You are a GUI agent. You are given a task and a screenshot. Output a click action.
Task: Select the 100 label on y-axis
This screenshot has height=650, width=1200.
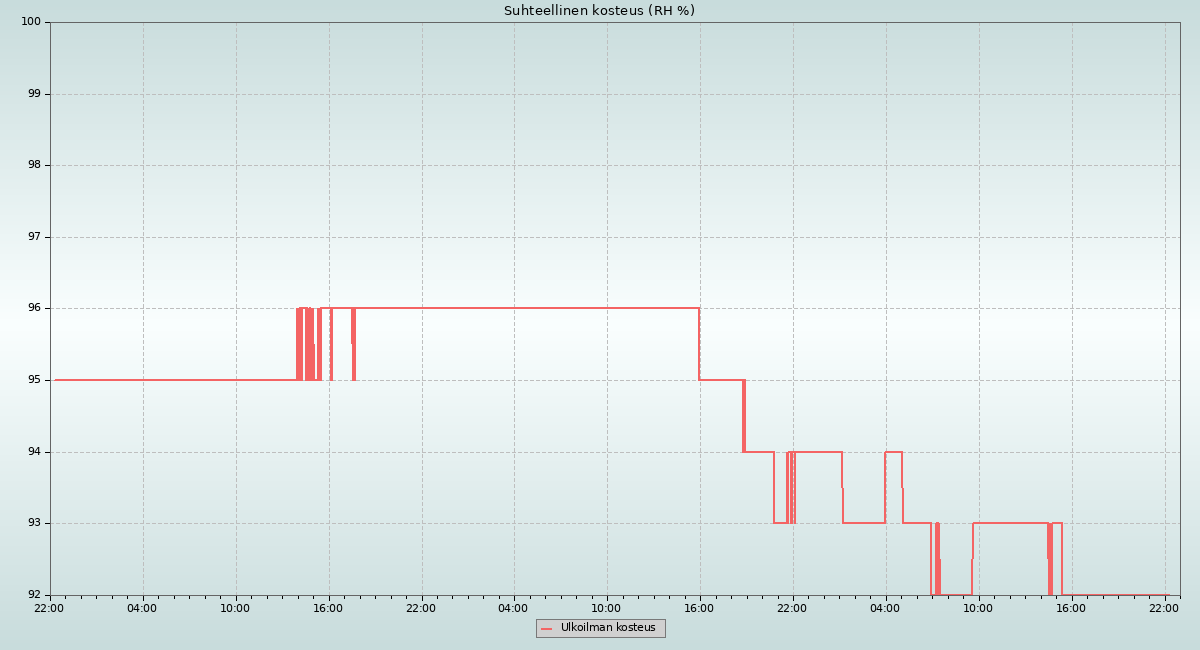31,22
